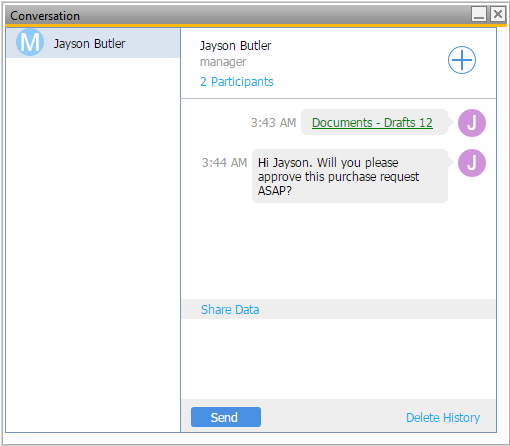Click the Share Data link
Image resolution: width=510 pixels, height=446 pixels.
pyautogui.click(x=230, y=310)
